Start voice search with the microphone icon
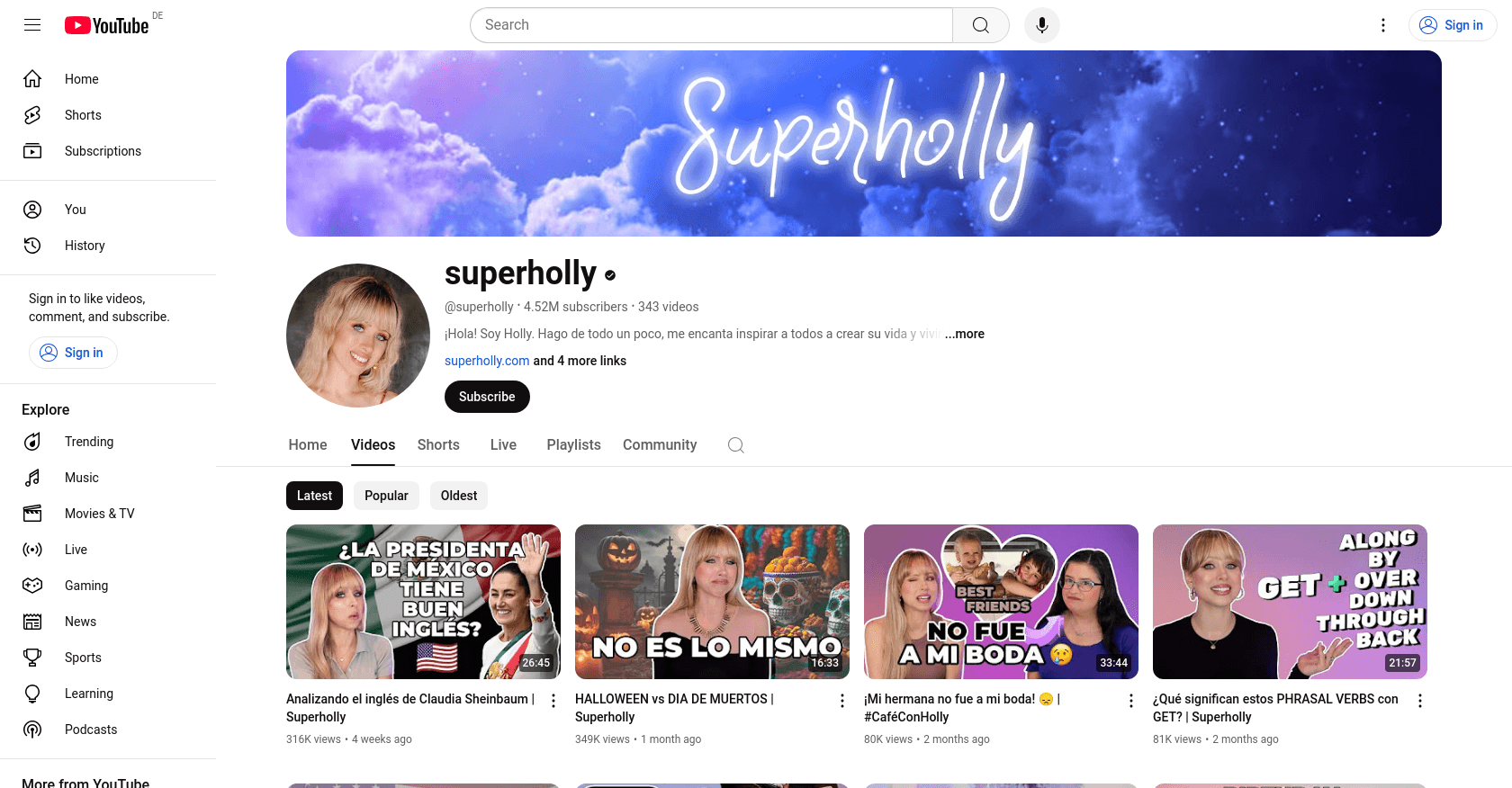Viewport: 1512px width, 788px height. pyautogui.click(x=1041, y=25)
